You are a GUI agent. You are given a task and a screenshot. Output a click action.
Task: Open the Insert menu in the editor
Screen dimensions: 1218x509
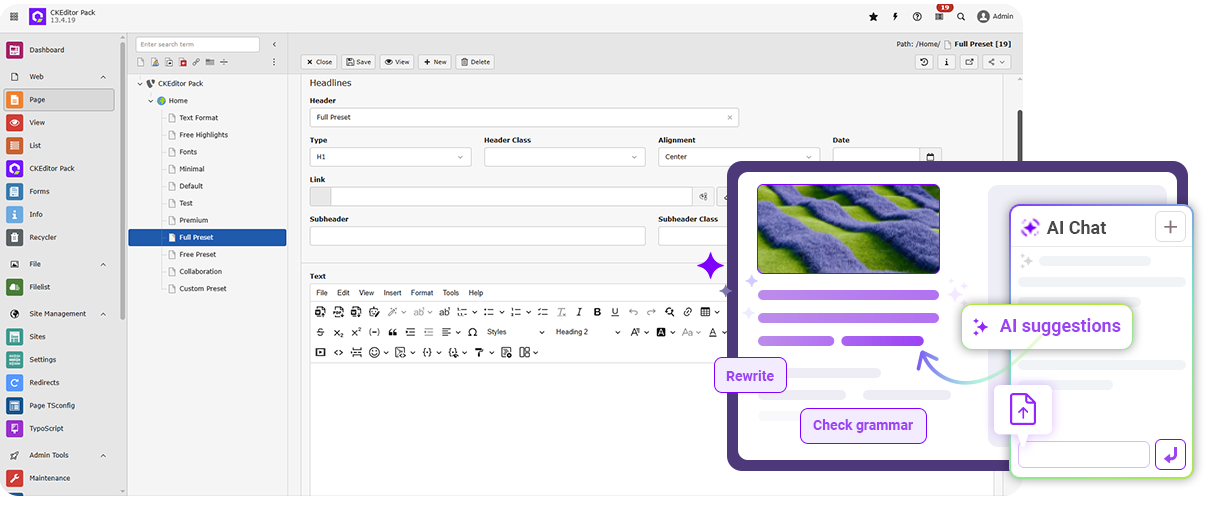click(392, 293)
